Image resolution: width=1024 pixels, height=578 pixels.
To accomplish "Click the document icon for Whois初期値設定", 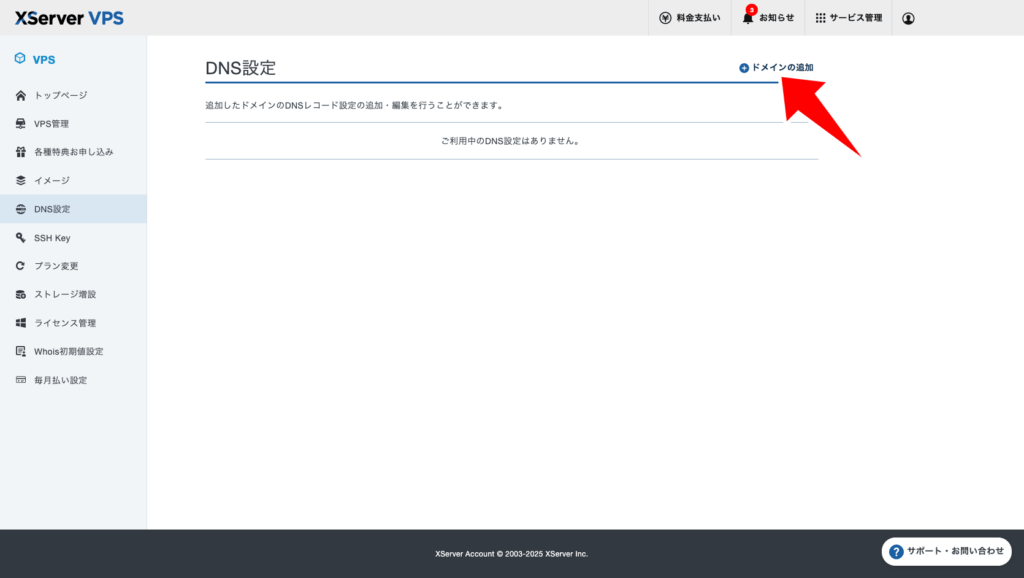I will (x=21, y=351).
